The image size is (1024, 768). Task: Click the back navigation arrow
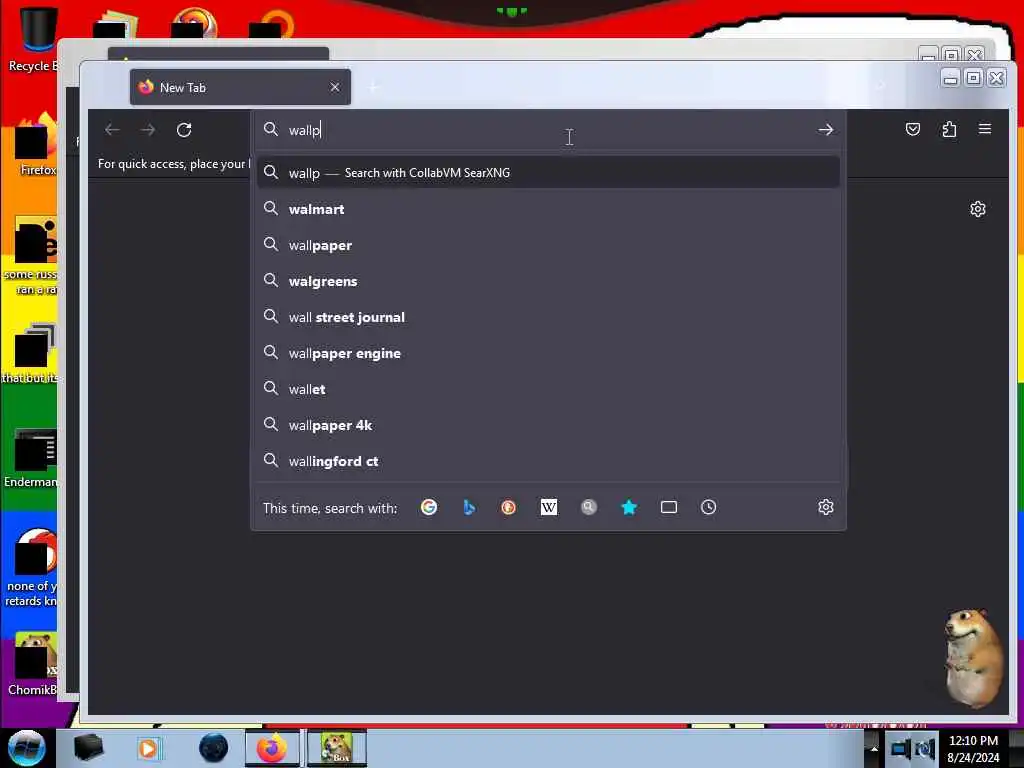point(112,130)
